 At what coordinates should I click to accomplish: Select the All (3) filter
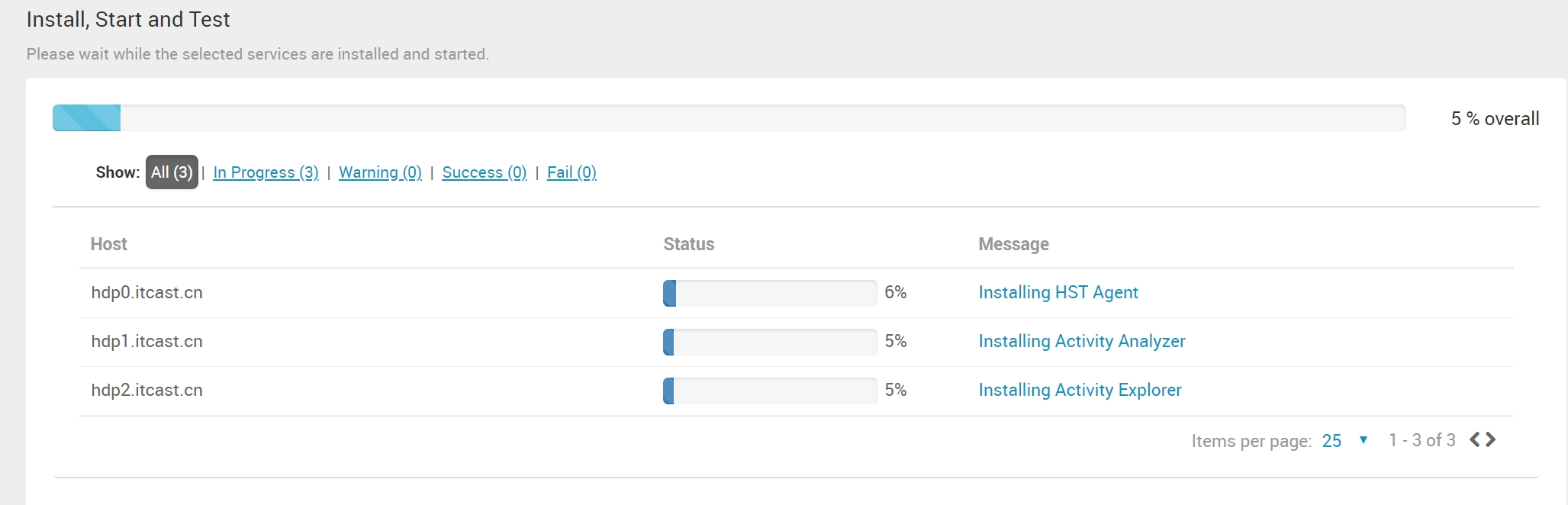(x=172, y=172)
